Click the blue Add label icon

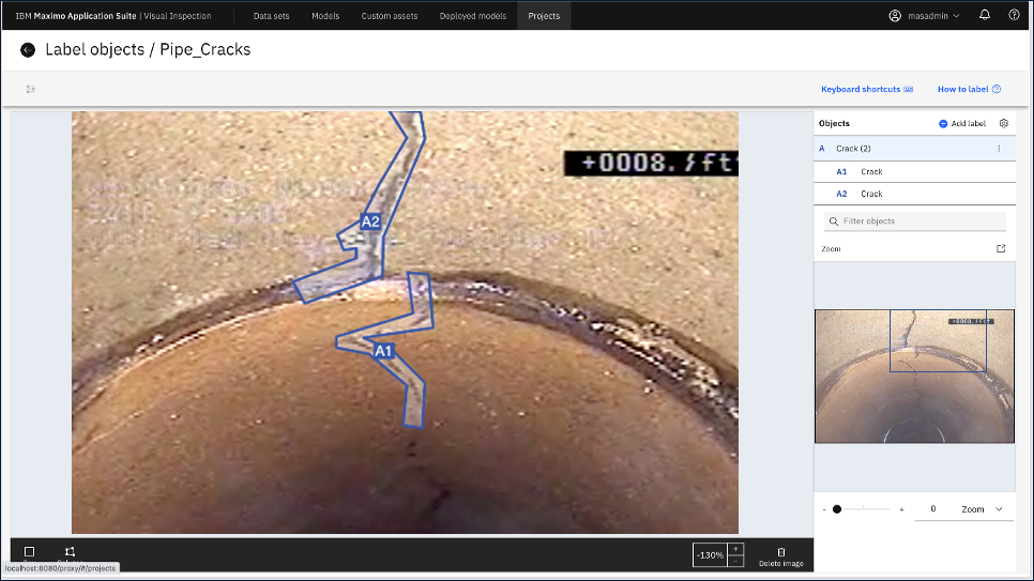[943, 123]
